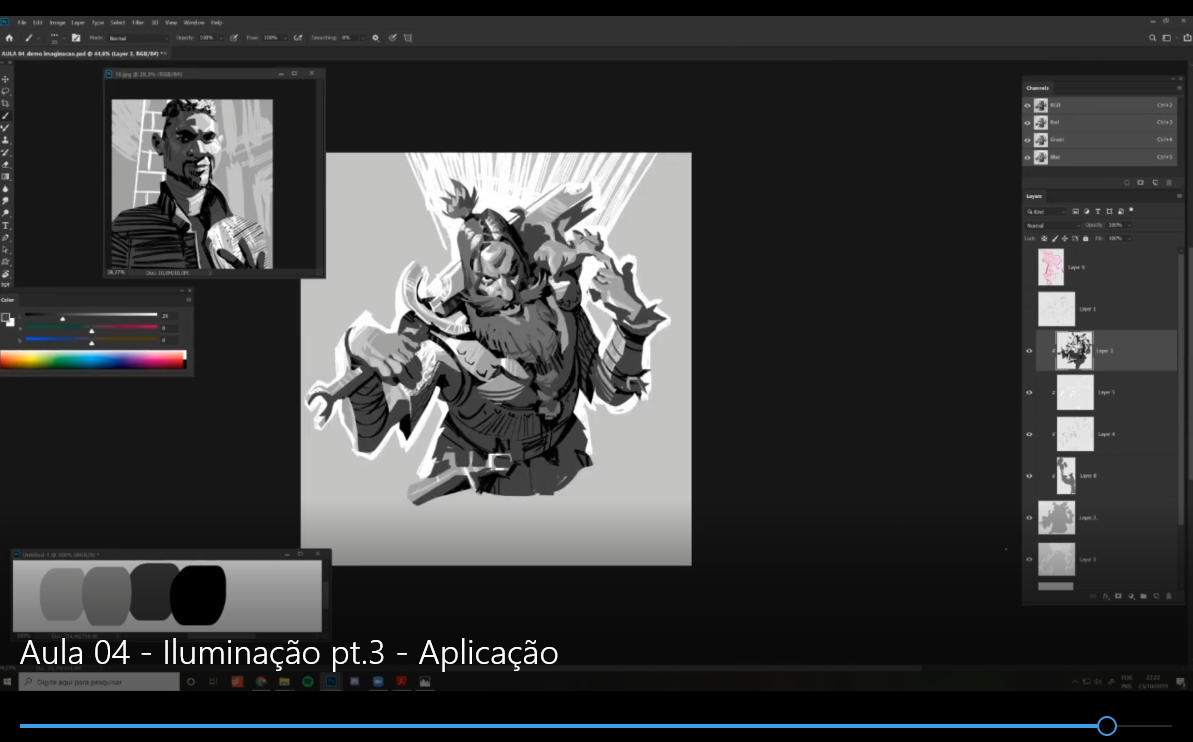Click the Home icon in options bar
The height and width of the screenshot is (742, 1193).
[x=9, y=38]
